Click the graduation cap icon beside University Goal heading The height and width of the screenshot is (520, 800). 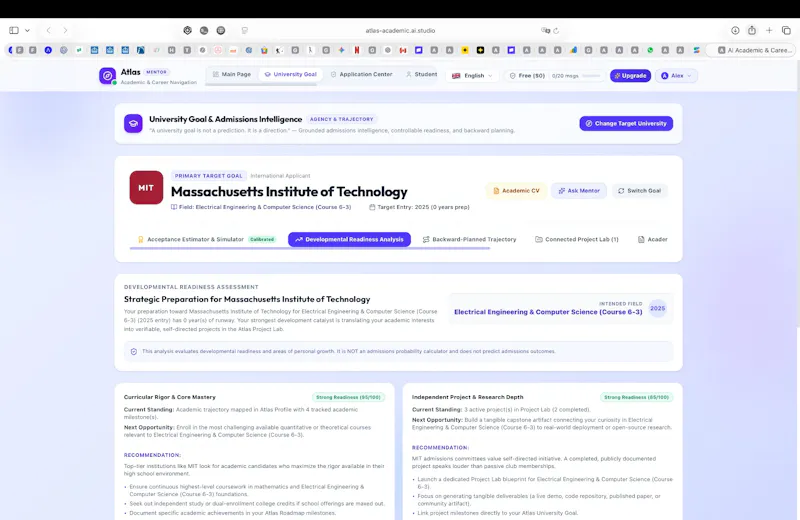(133, 123)
